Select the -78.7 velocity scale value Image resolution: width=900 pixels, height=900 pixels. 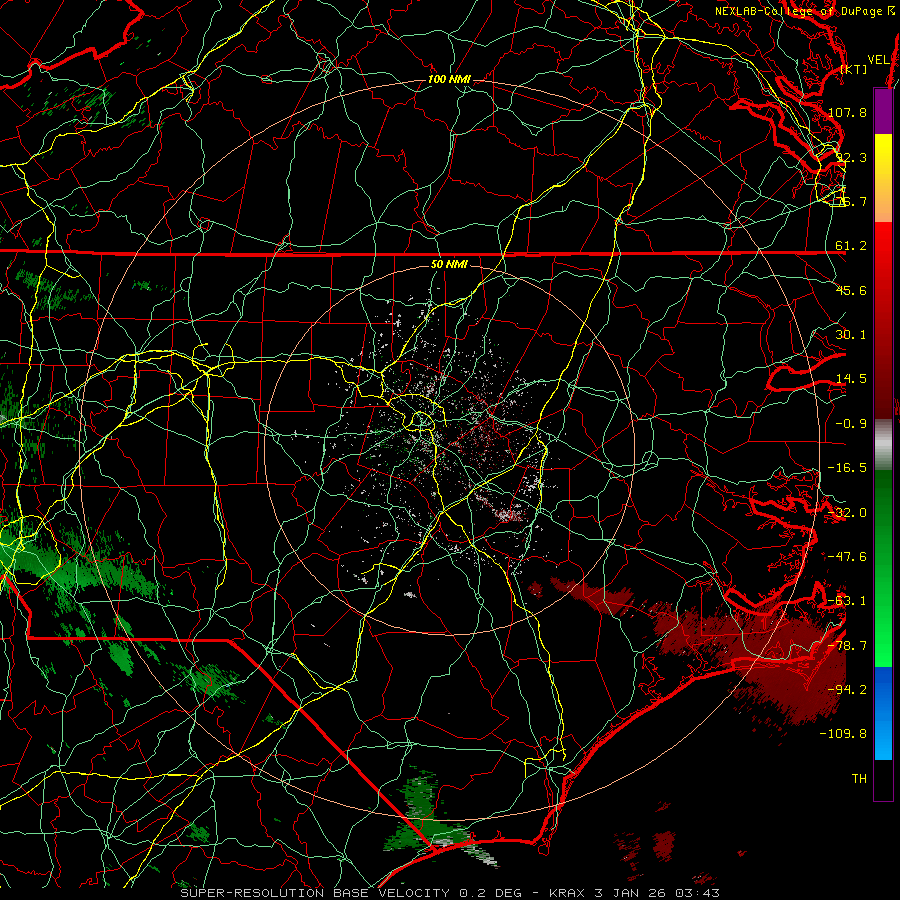[x=847, y=646]
